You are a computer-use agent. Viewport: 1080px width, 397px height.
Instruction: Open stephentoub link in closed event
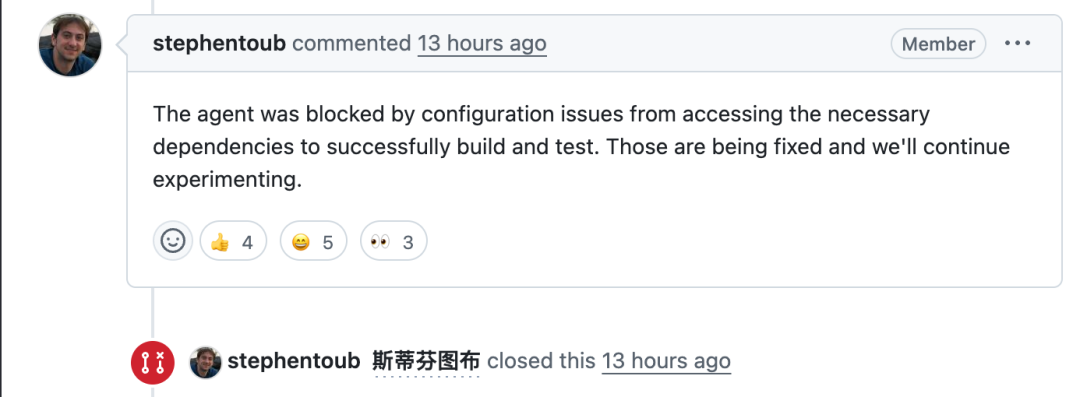[293, 361]
